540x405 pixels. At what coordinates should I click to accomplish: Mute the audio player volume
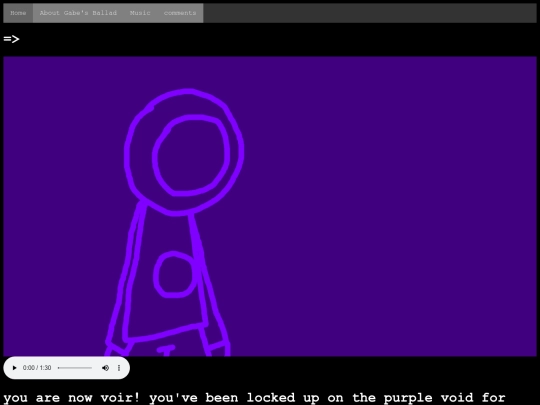(x=105, y=368)
